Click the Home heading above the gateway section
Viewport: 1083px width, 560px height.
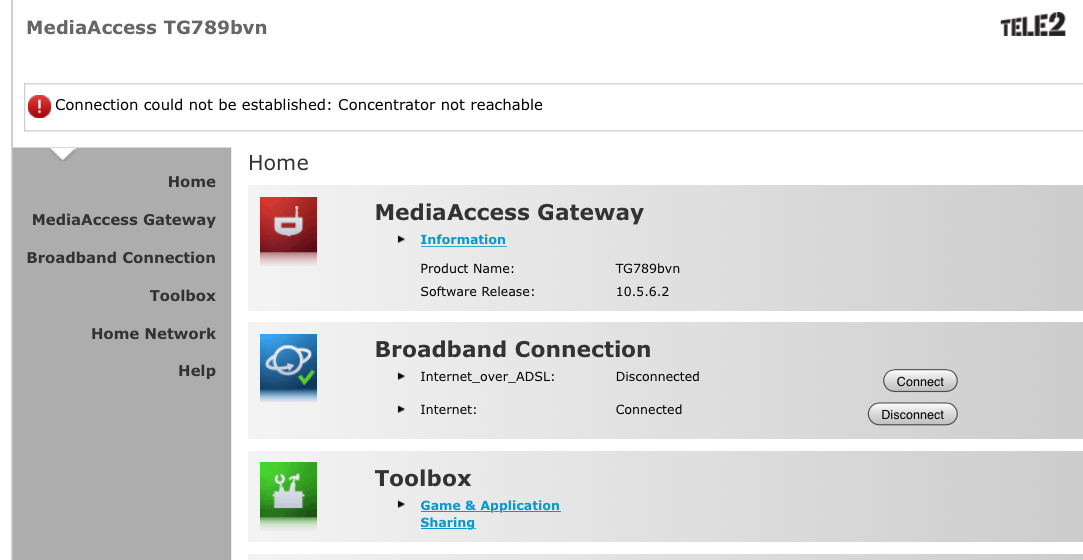[x=278, y=163]
